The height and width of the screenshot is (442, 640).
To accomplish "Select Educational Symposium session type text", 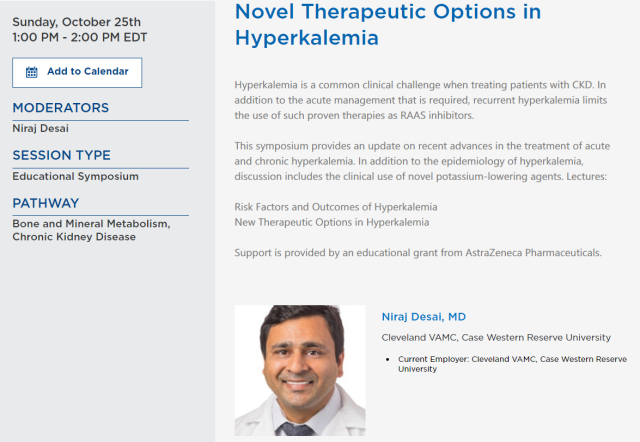I will 76,176.
